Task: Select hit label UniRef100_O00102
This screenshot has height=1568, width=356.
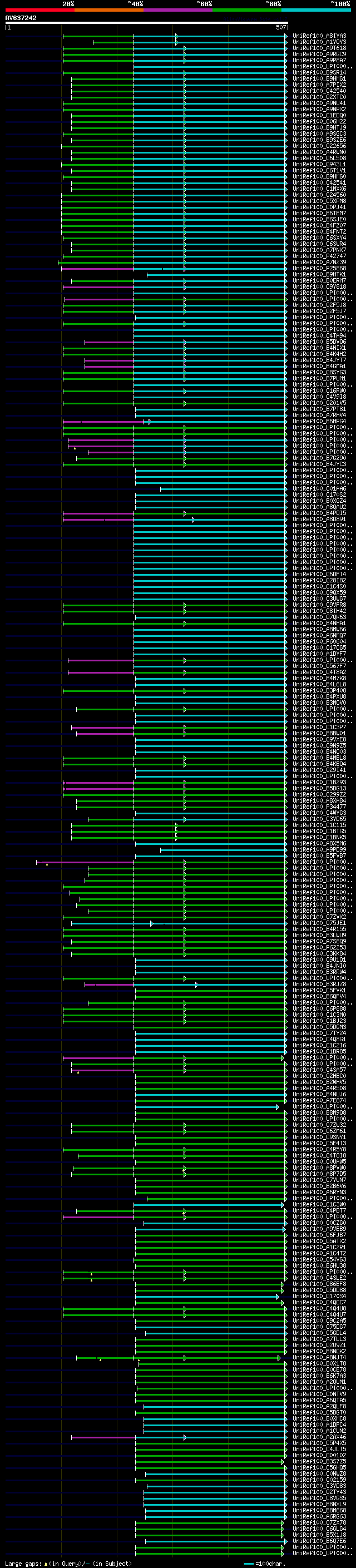Action: click(319, 1456)
